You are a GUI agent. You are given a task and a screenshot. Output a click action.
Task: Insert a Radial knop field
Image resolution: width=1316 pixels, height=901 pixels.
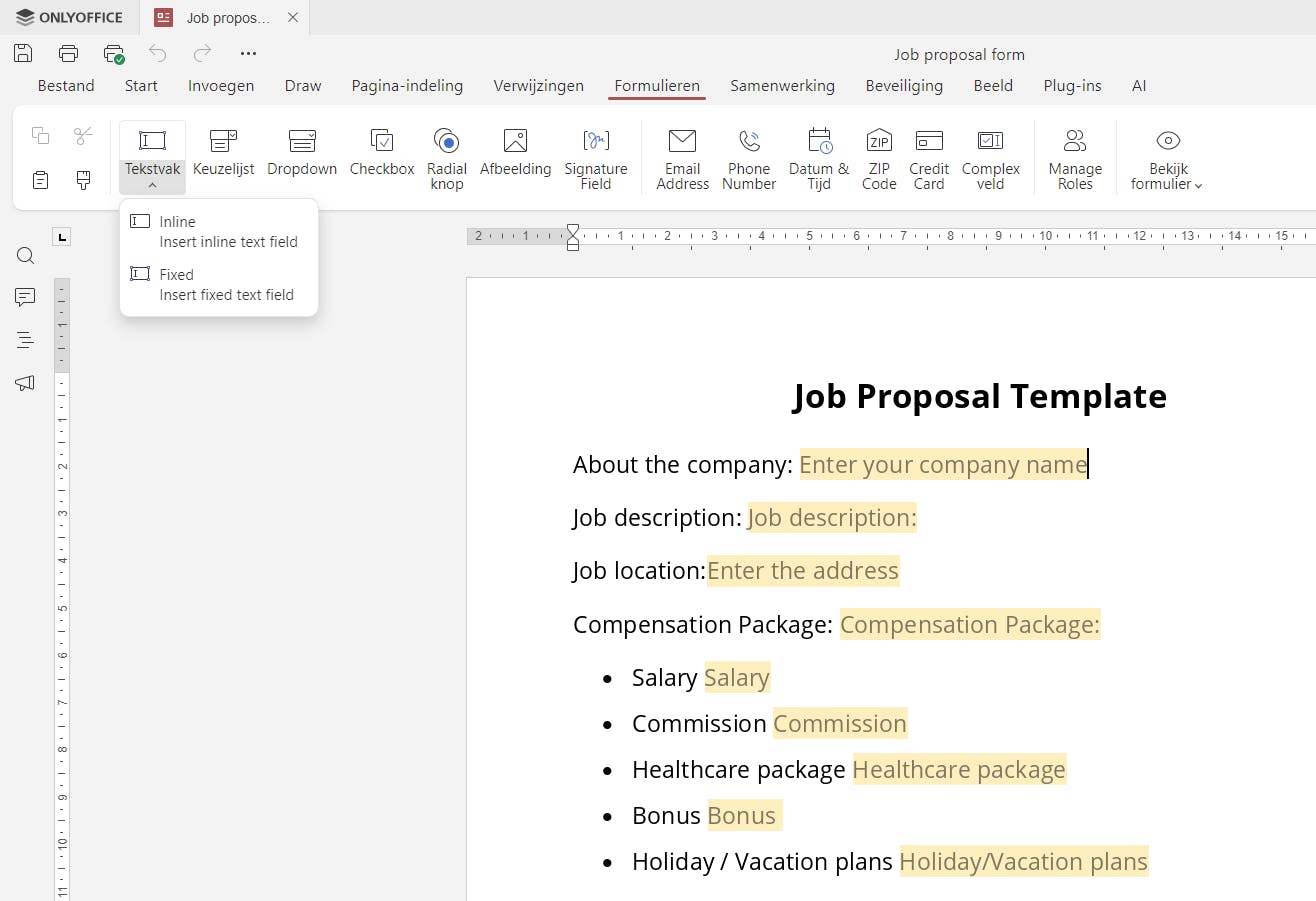(x=446, y=157)
